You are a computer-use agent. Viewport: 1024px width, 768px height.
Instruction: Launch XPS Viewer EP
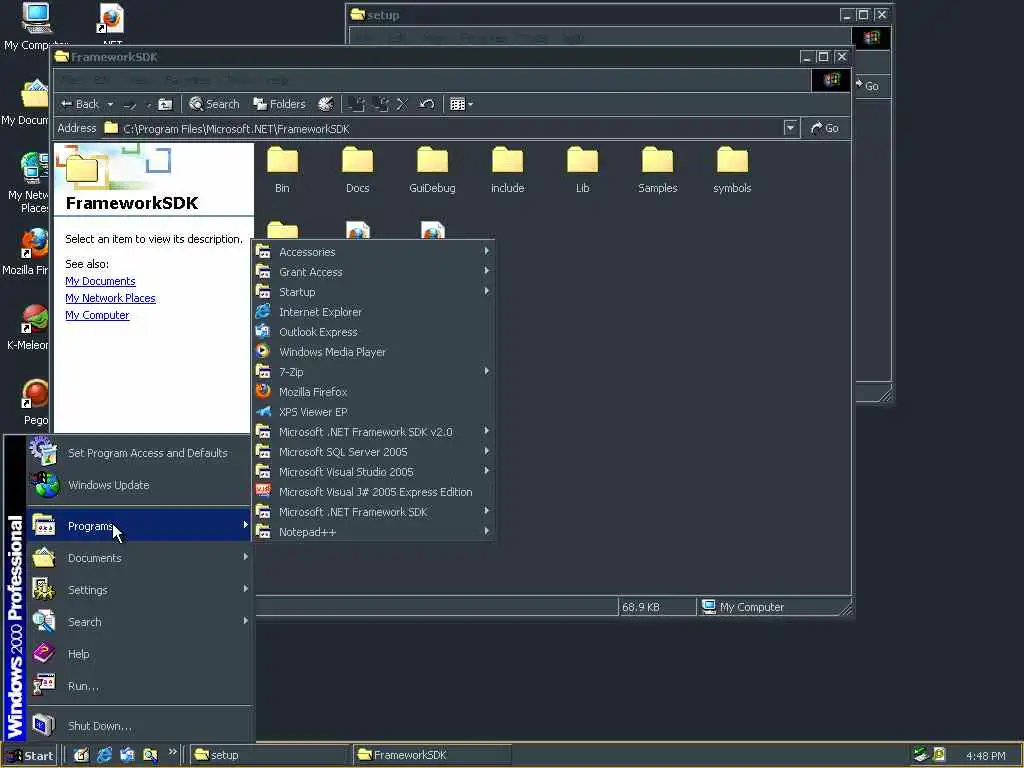pos(374,412)
